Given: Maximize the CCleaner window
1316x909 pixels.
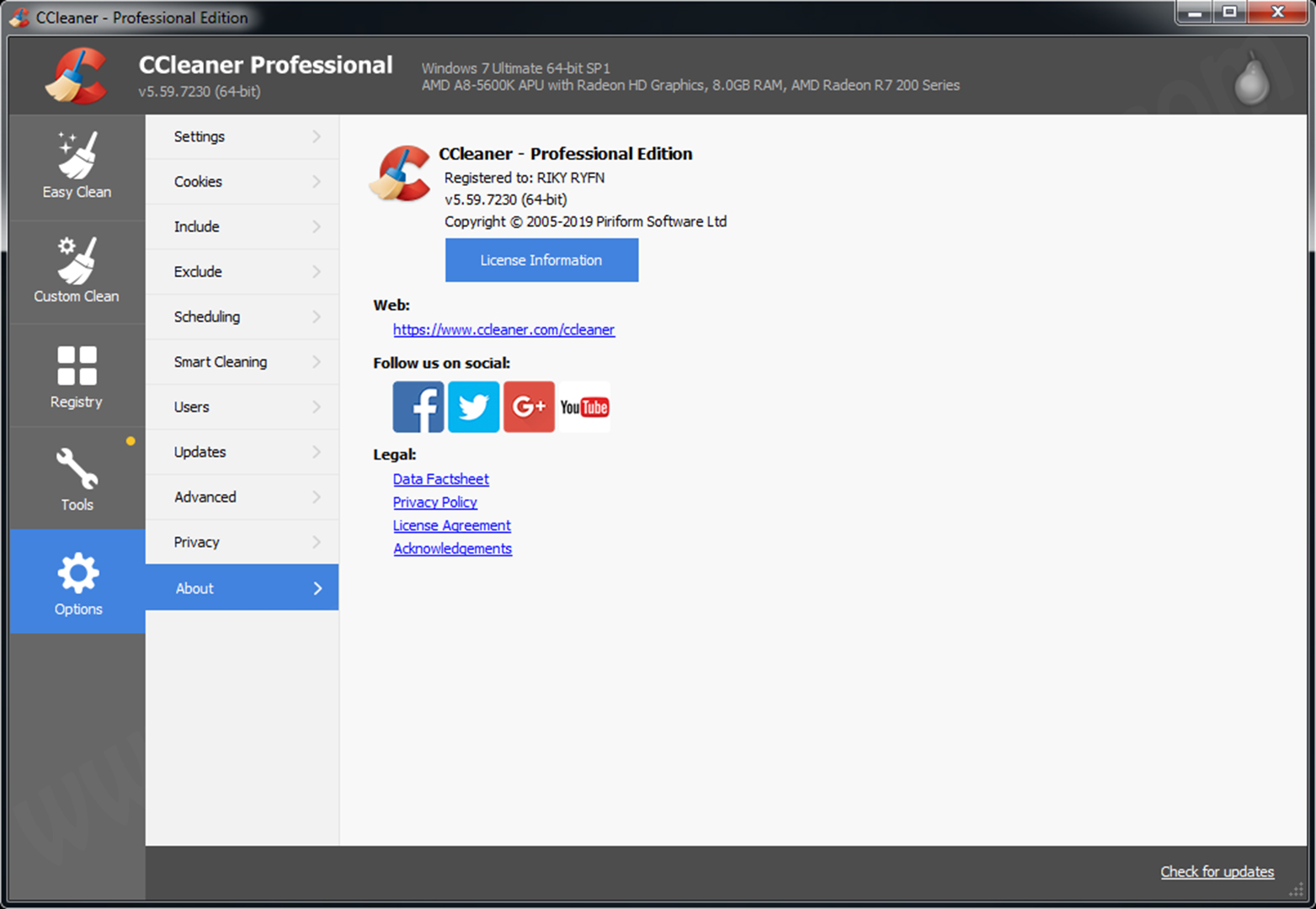Looking at the screenshot, I should (1229, 13).
